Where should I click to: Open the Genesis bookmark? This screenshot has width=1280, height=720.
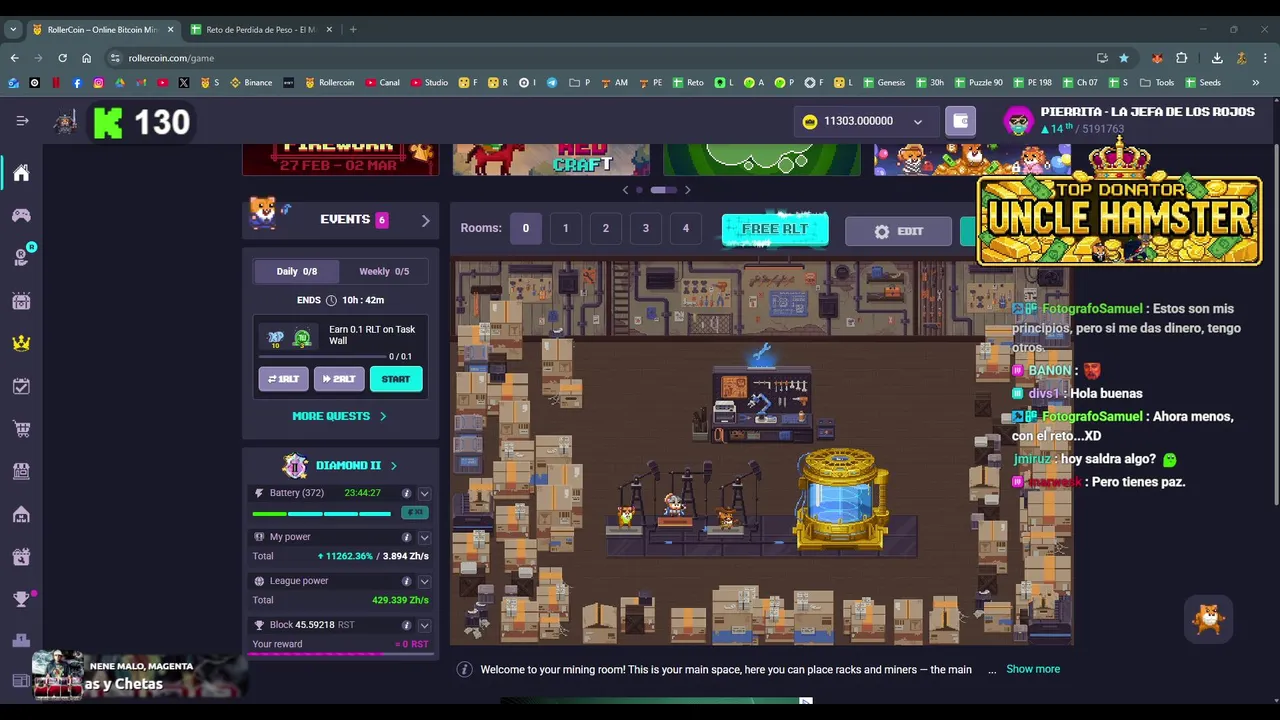(884, 83)
